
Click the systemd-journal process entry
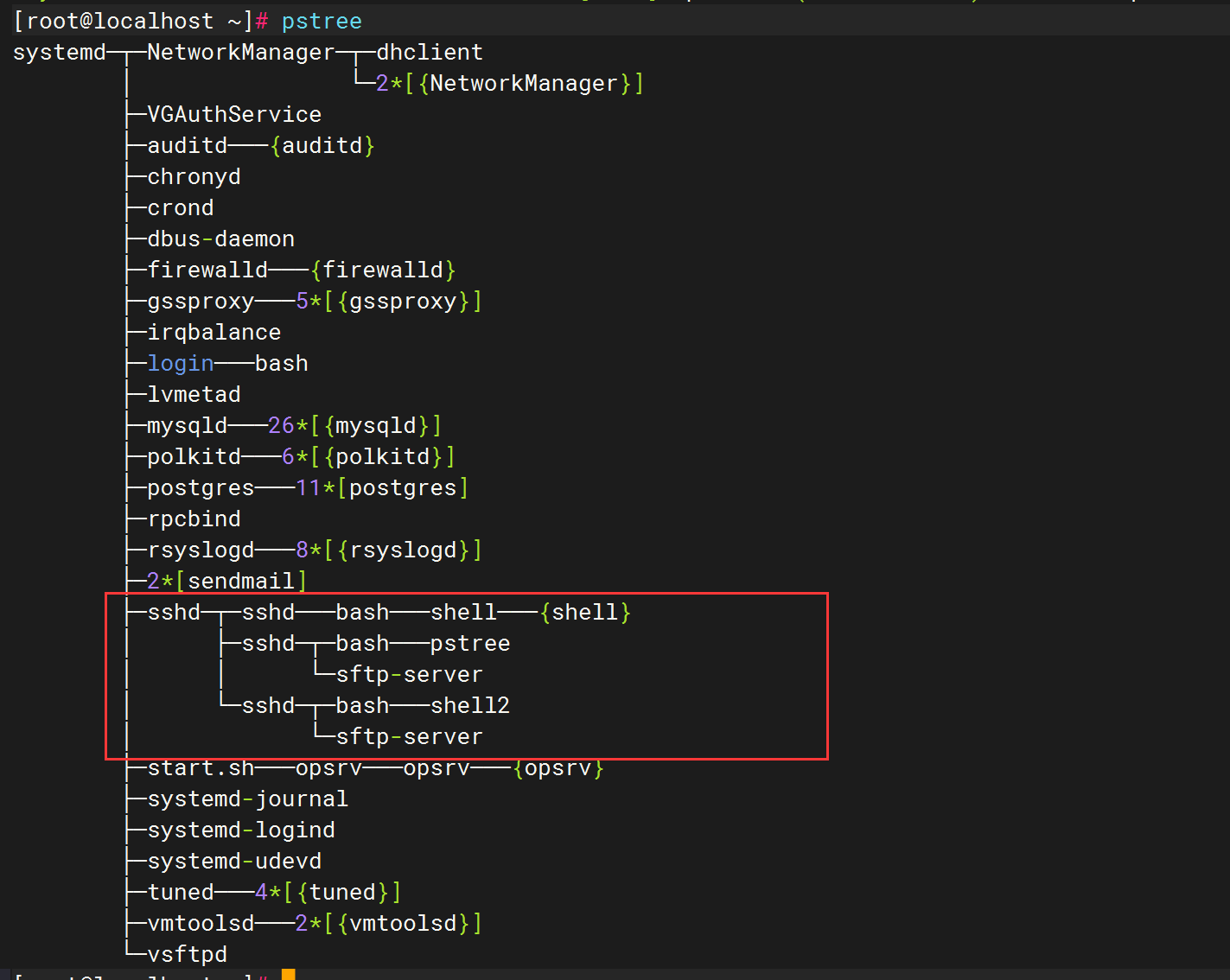[x=247, y=799]
